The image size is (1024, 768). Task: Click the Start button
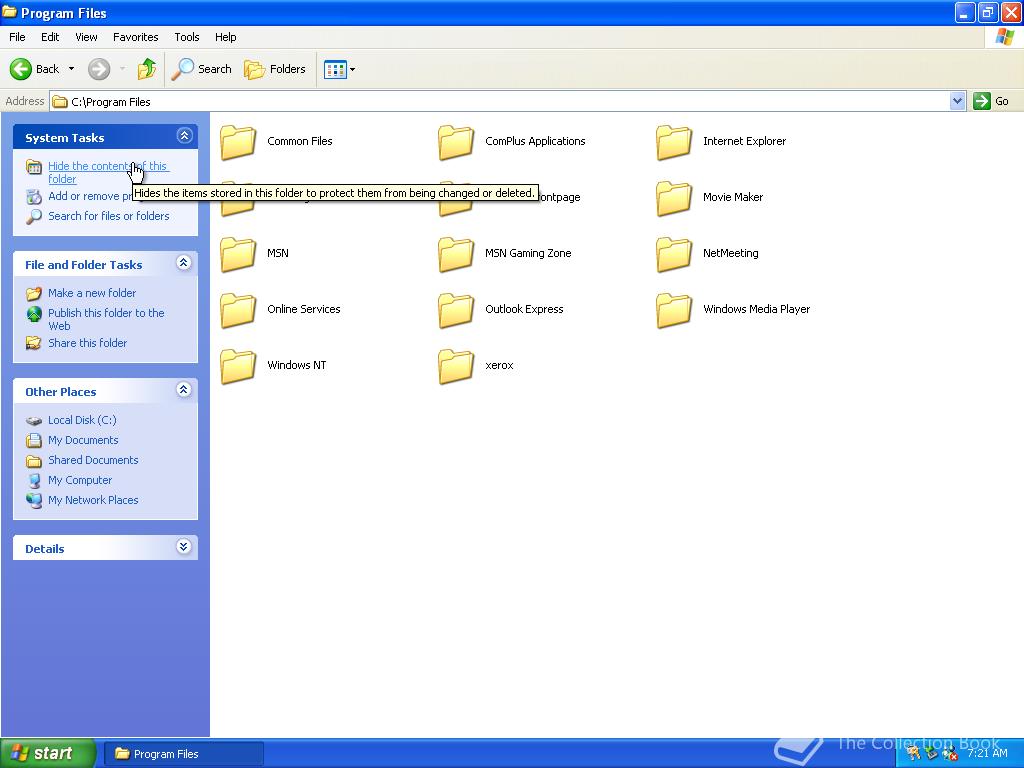coord(48,754)
